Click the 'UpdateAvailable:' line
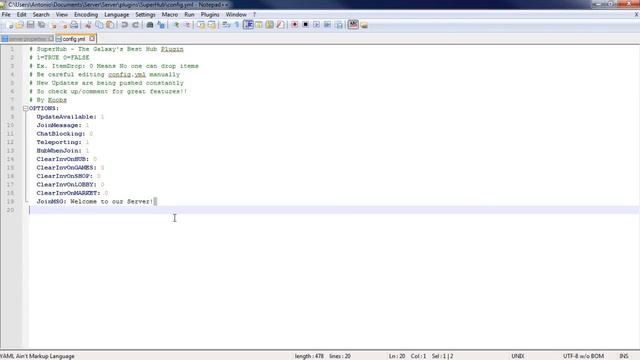This screenshot has width=640, height=360. (x=70, y=117)
